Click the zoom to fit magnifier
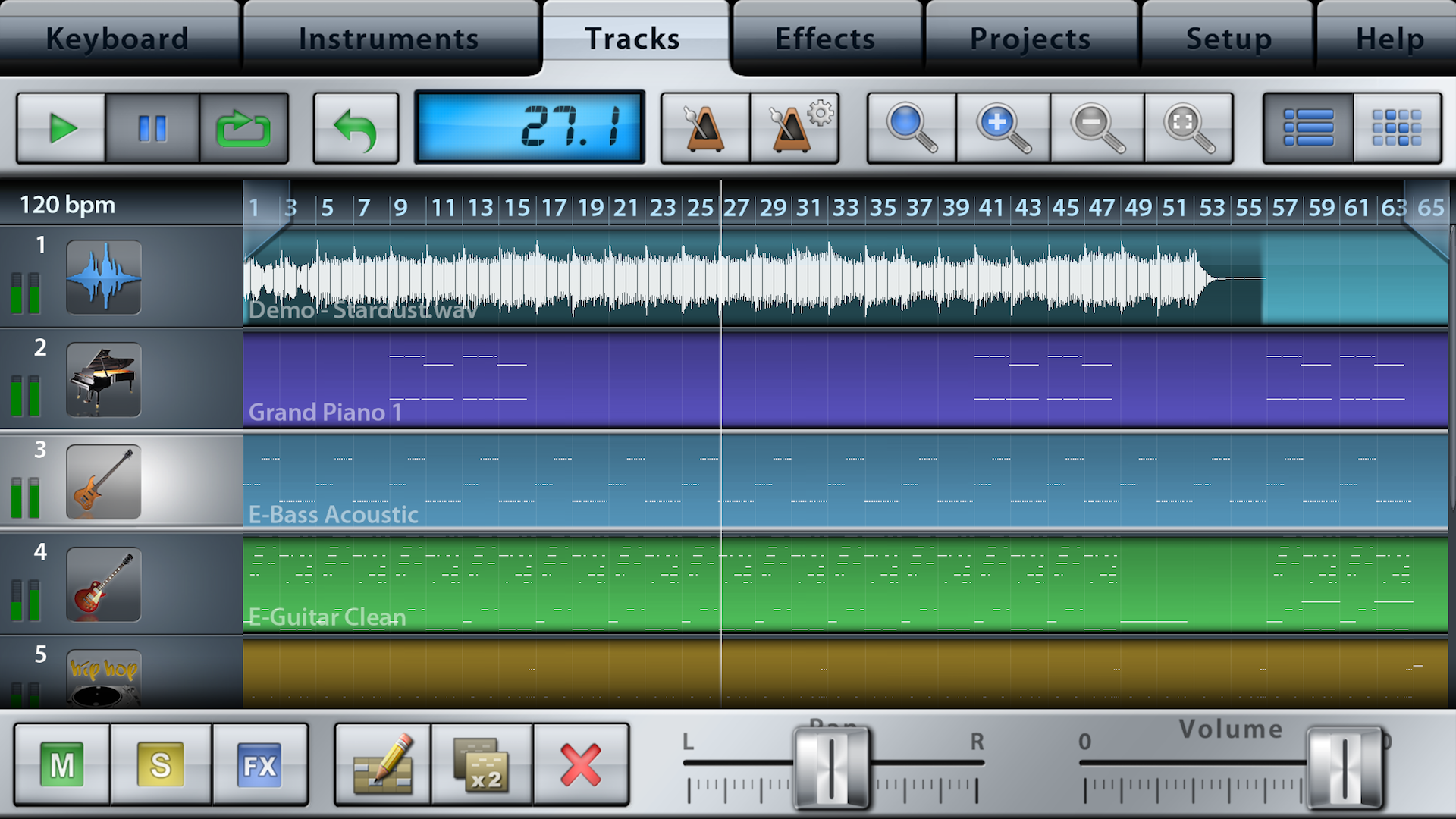 point(1188,128)
